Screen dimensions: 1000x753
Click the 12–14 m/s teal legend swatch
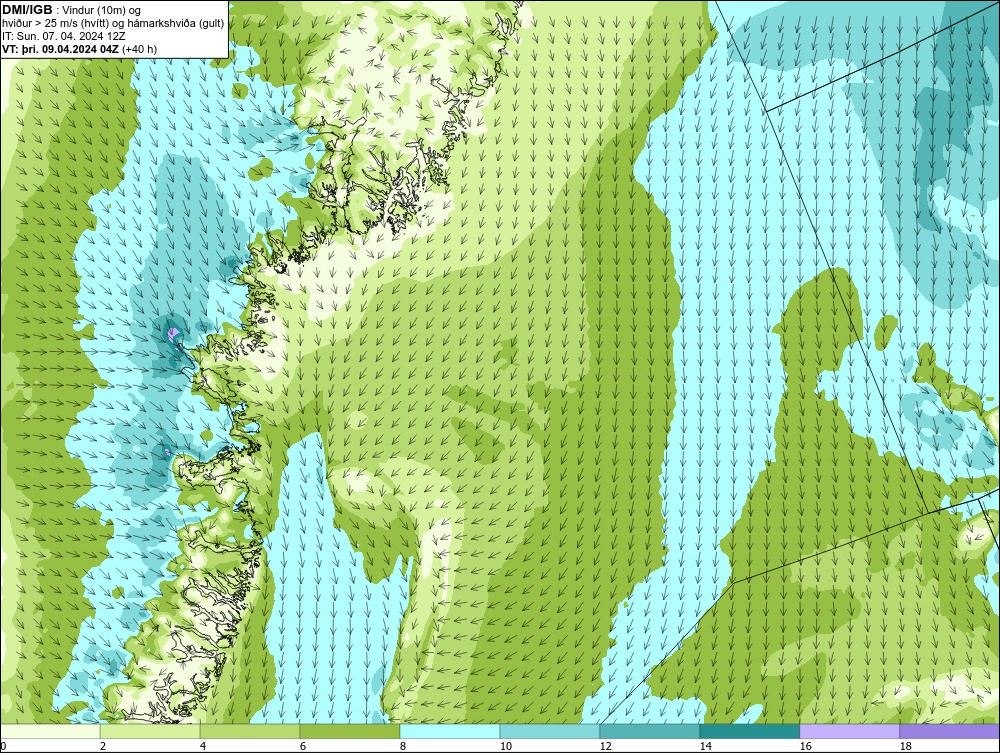(x=649, y=731)
